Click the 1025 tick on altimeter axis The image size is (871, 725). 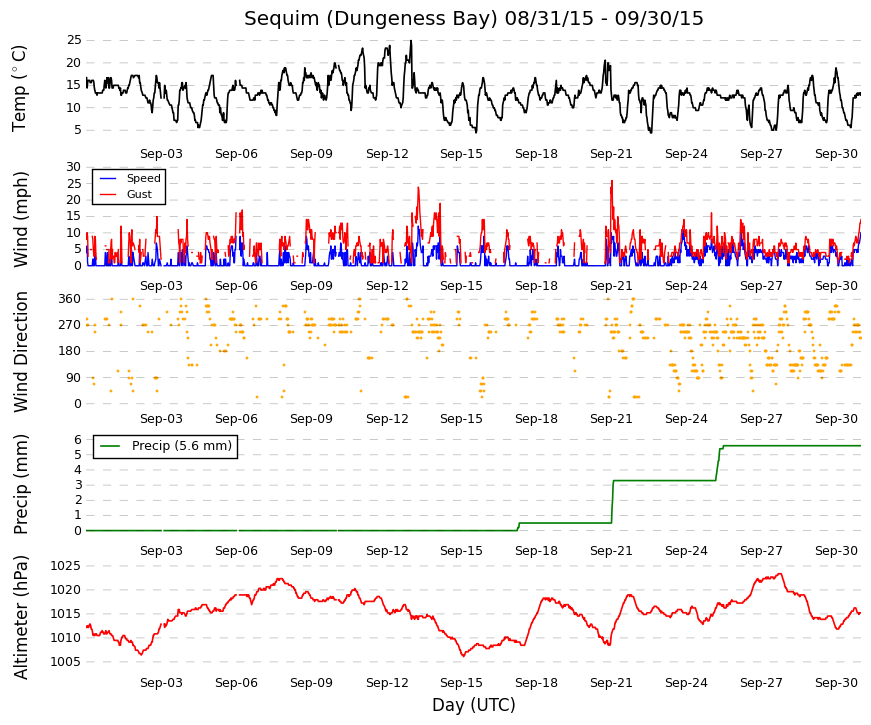point(66,566)
